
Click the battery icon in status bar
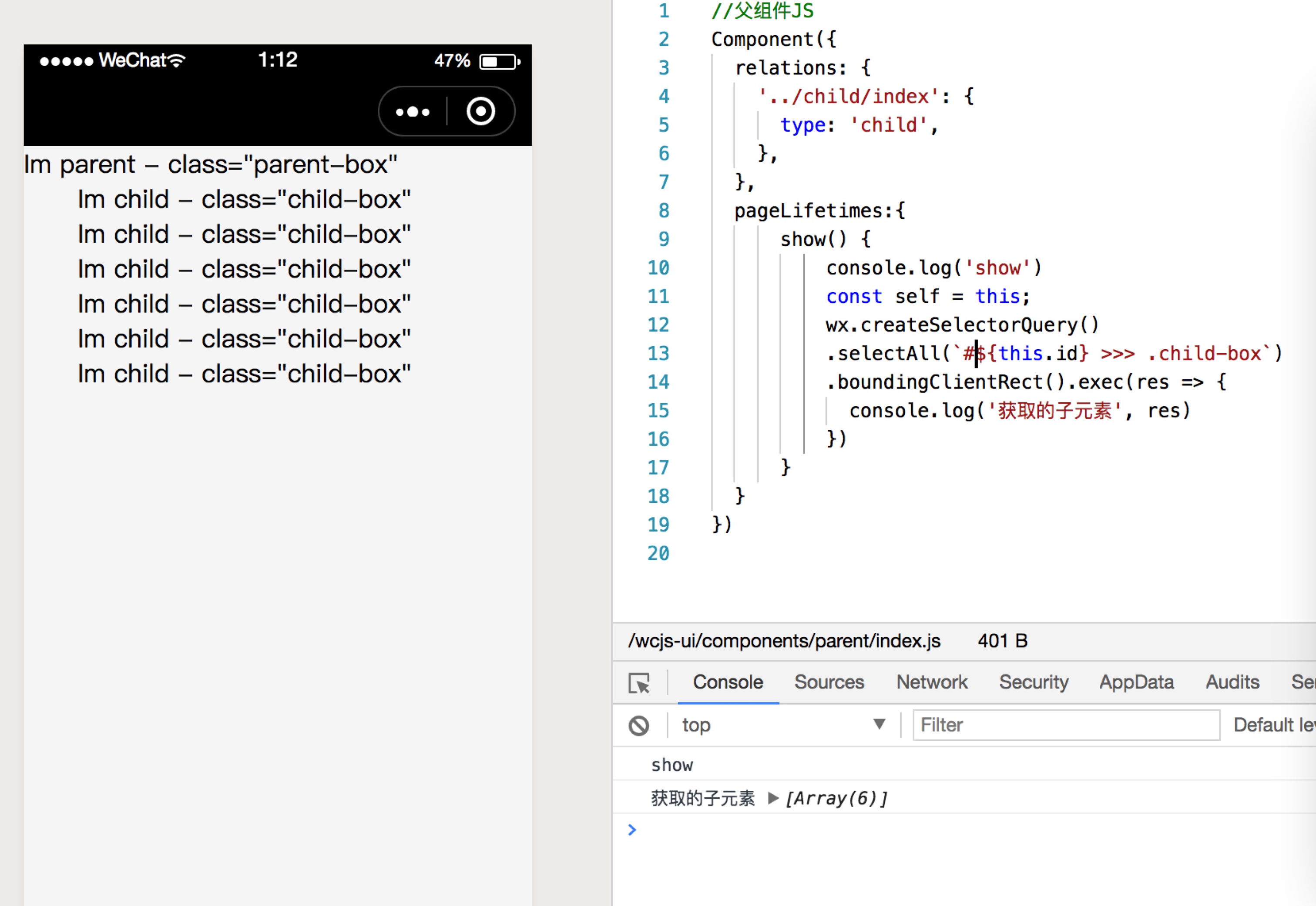[499, 61]
